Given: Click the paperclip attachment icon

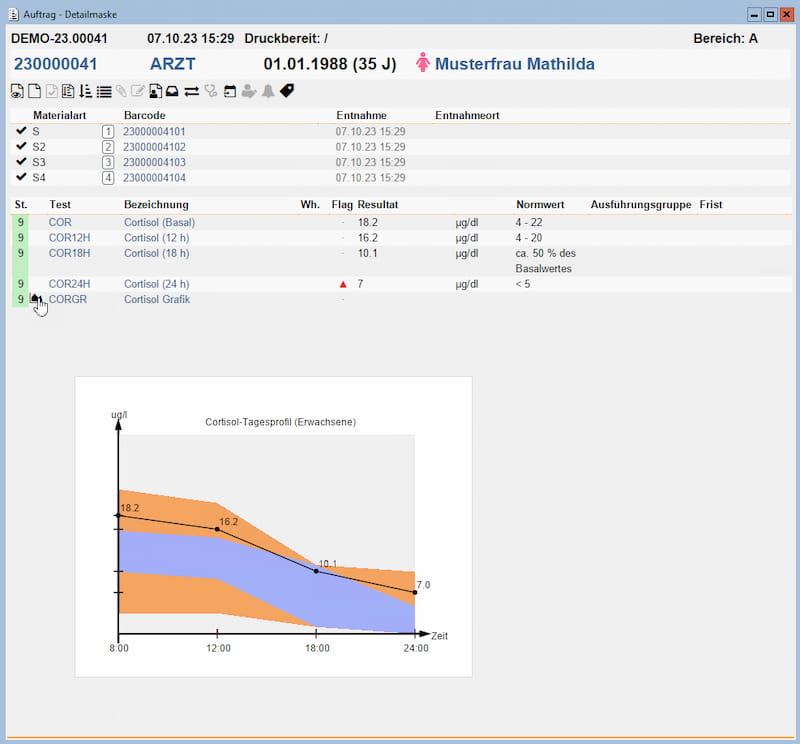Looking at the screenshot, I should coord(121,91).
